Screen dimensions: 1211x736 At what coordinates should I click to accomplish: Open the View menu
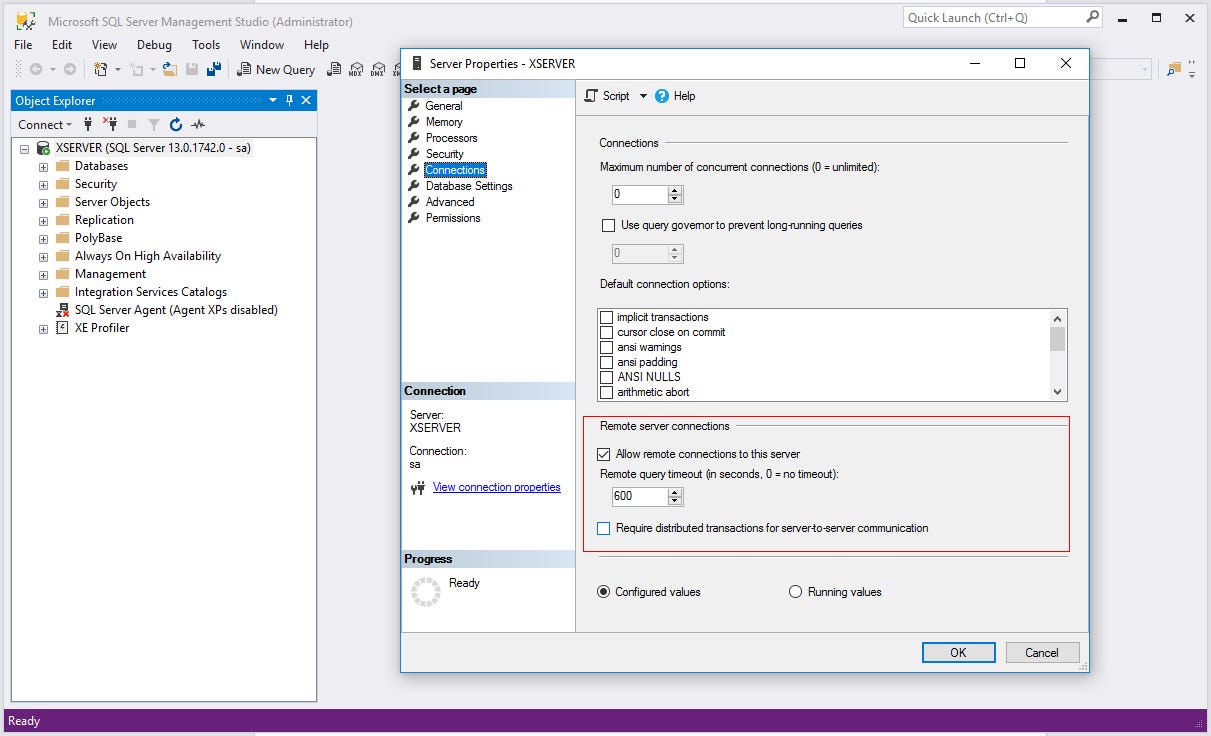pyautogui.click(x=104, y=45)
